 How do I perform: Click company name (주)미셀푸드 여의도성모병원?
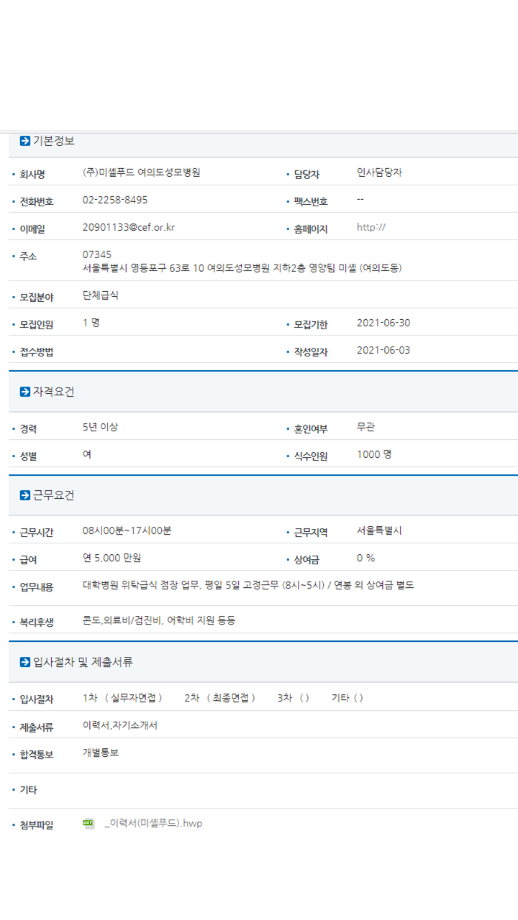point(141,173)
